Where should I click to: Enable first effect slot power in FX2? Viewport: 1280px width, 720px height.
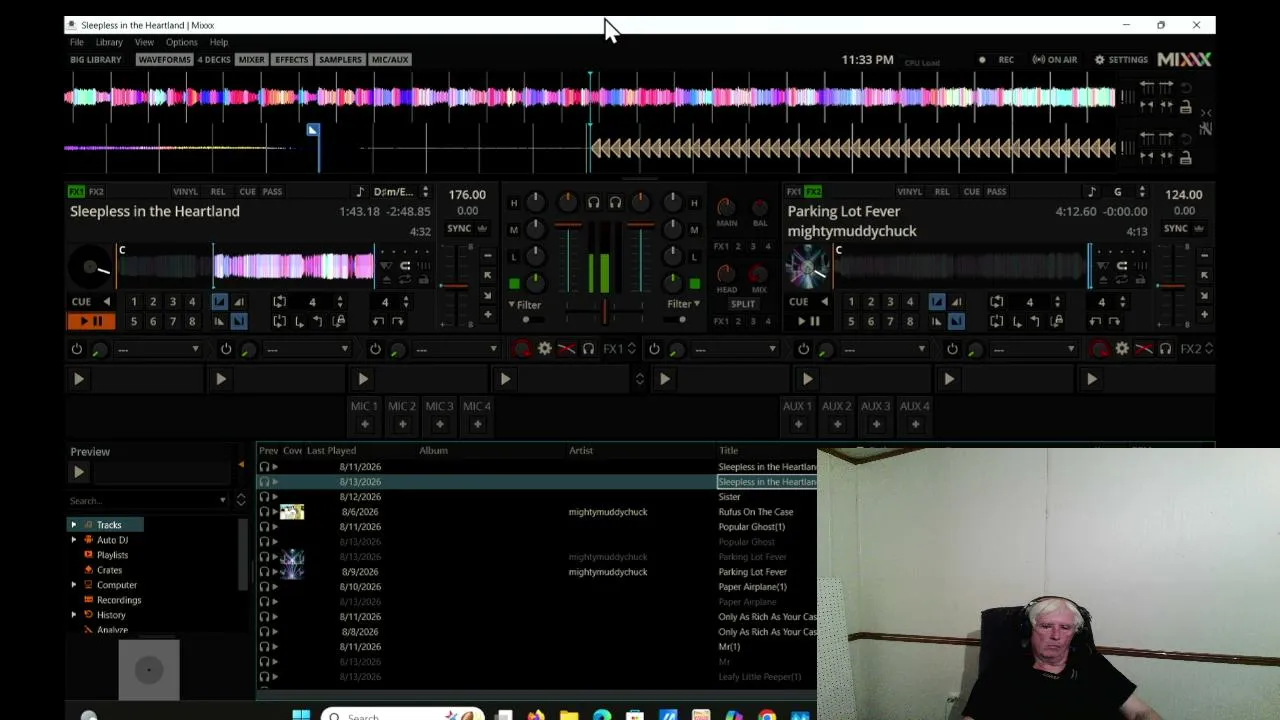(654, 349)
